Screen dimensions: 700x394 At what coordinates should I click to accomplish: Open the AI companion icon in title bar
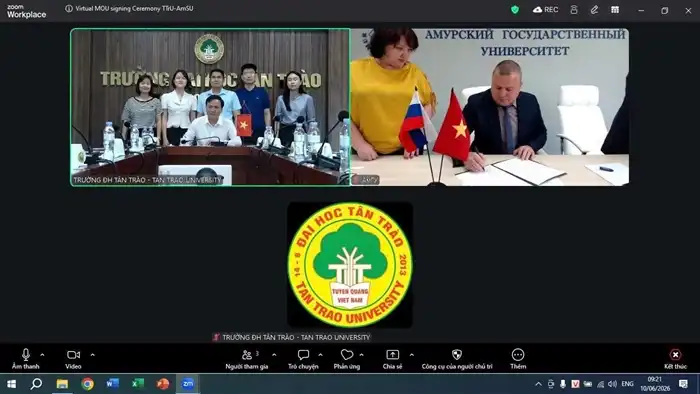(x=574, y=9)
